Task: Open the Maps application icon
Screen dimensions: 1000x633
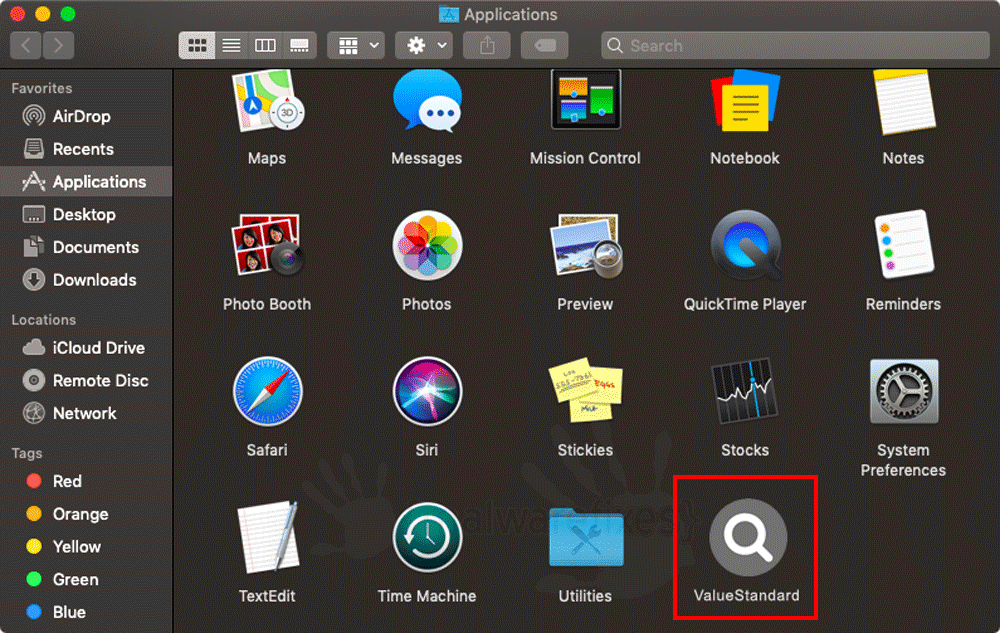Action: tap(267, 101)
